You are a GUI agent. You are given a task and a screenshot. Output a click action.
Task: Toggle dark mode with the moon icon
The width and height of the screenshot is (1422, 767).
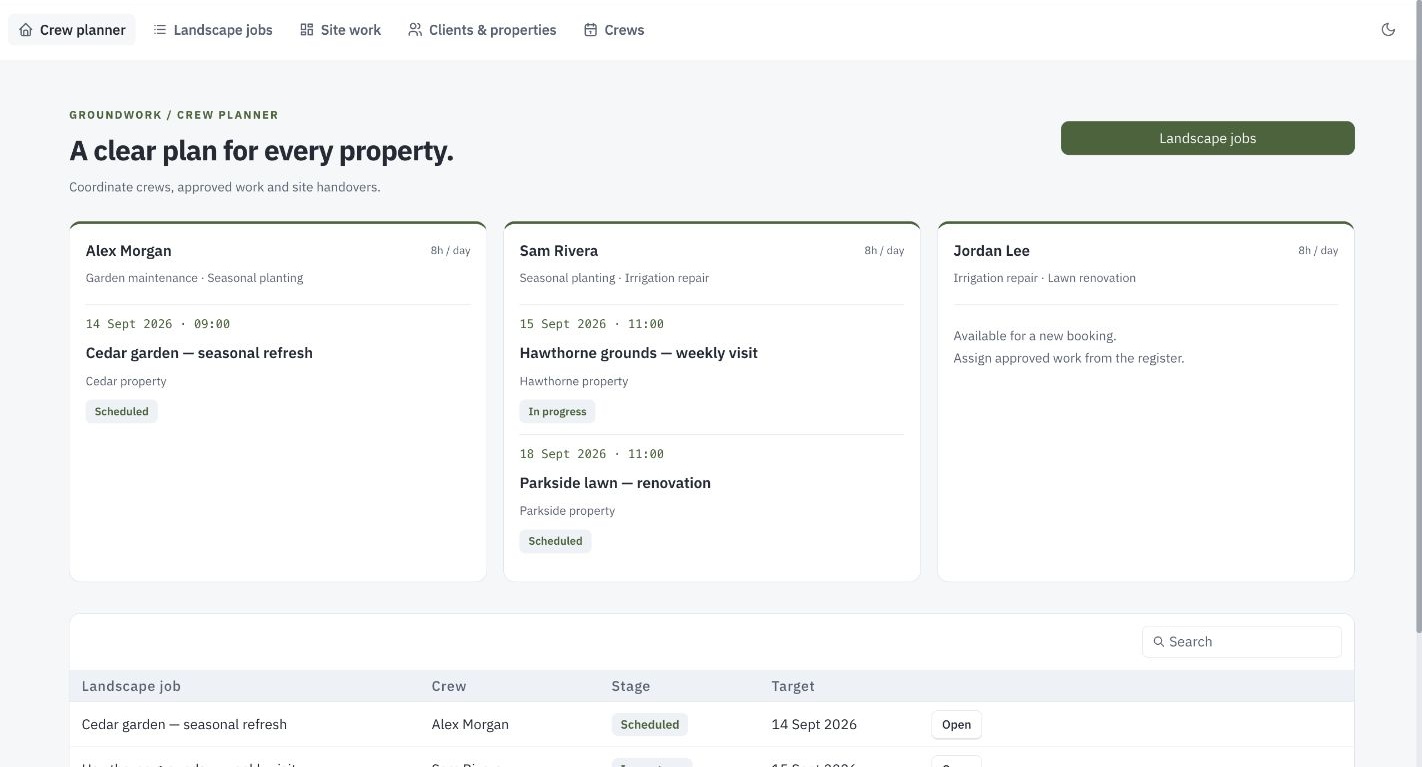tap(1388, 30)
